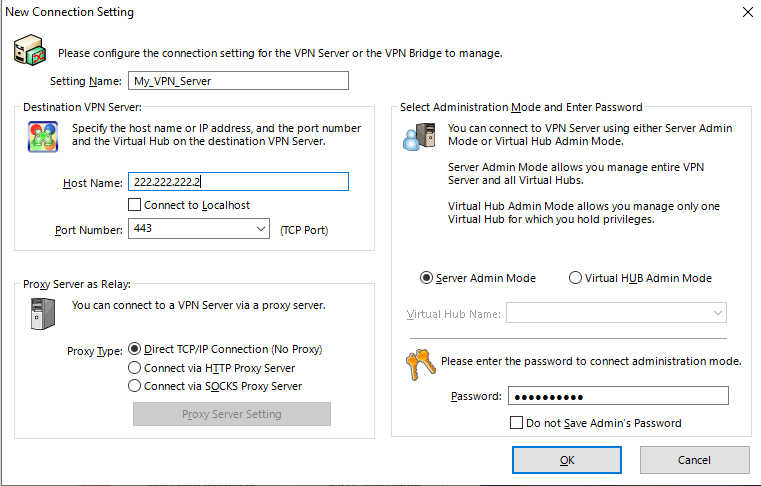761x486 pixels.
Task: Click the 'Host Name:' label
Action: click(93, 183)
